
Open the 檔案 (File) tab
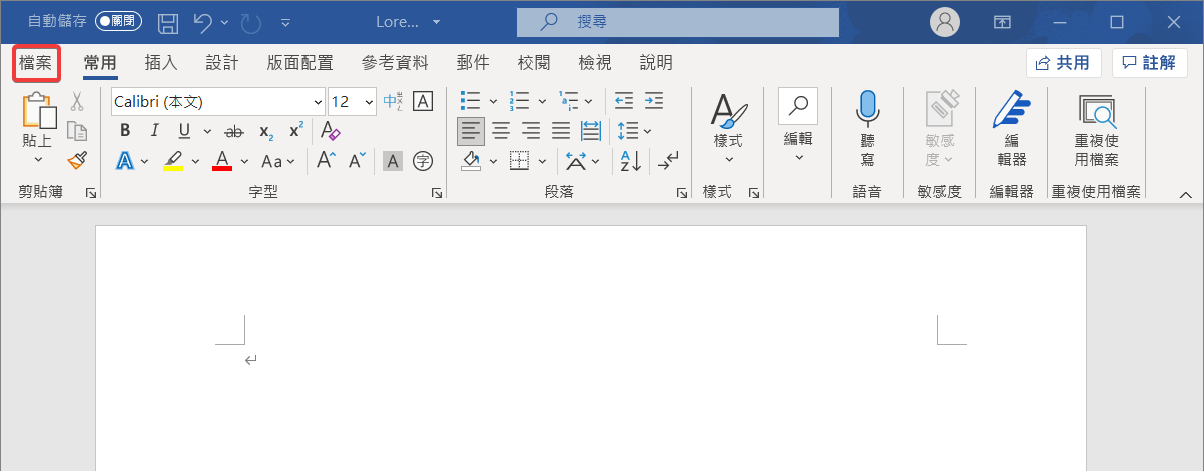(36, 63)
